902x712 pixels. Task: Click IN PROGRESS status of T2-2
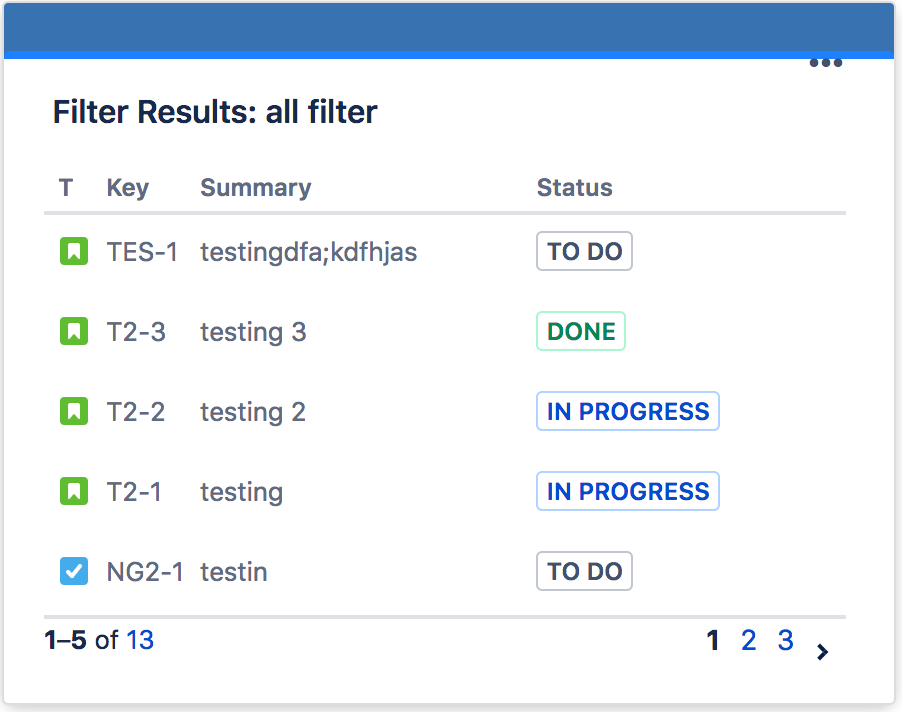(628, 412)
